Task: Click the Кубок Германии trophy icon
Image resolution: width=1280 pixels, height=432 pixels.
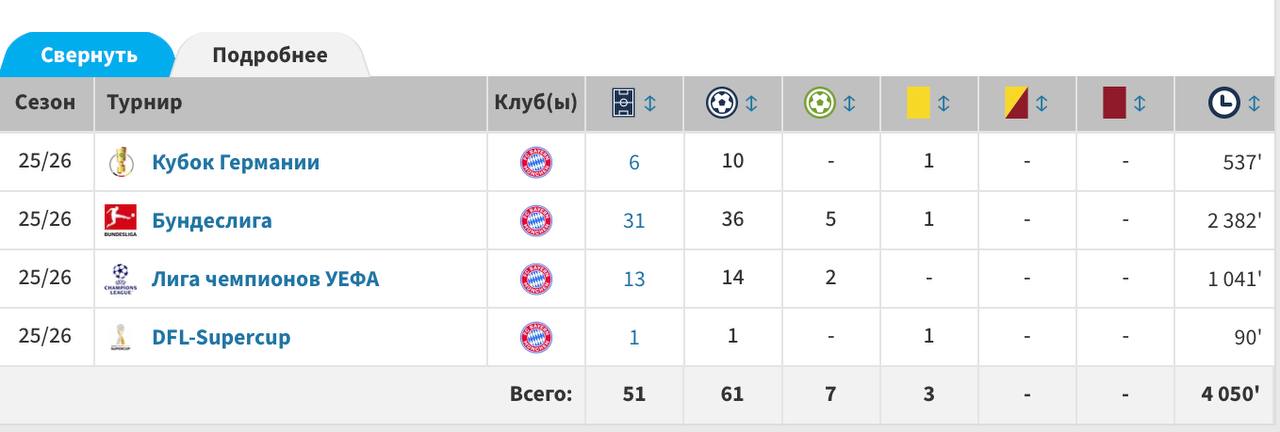Action: point(120,162)
